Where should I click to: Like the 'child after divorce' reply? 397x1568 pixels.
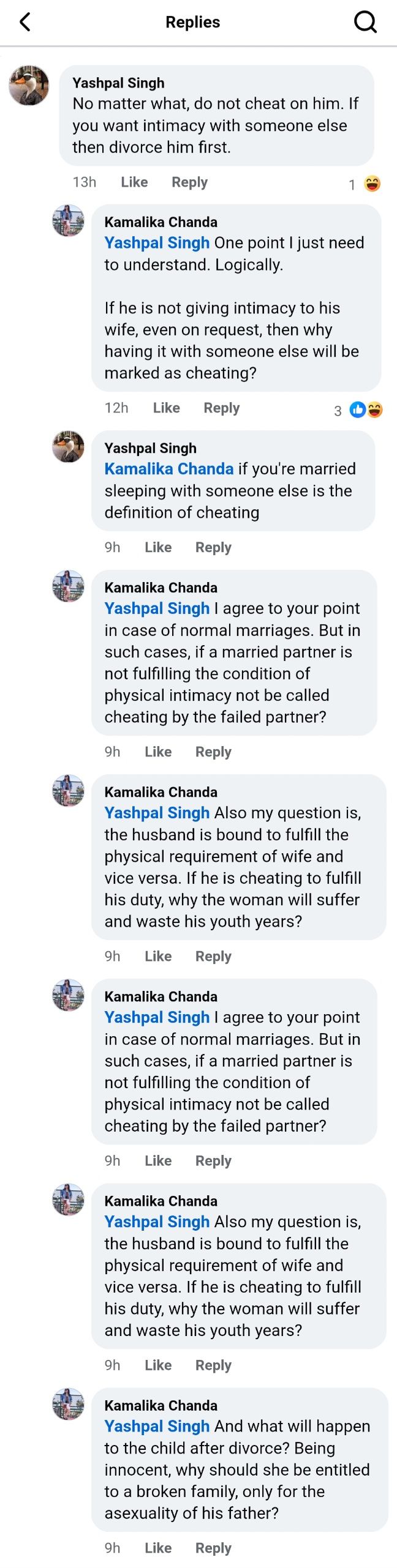click(158, 1548)
